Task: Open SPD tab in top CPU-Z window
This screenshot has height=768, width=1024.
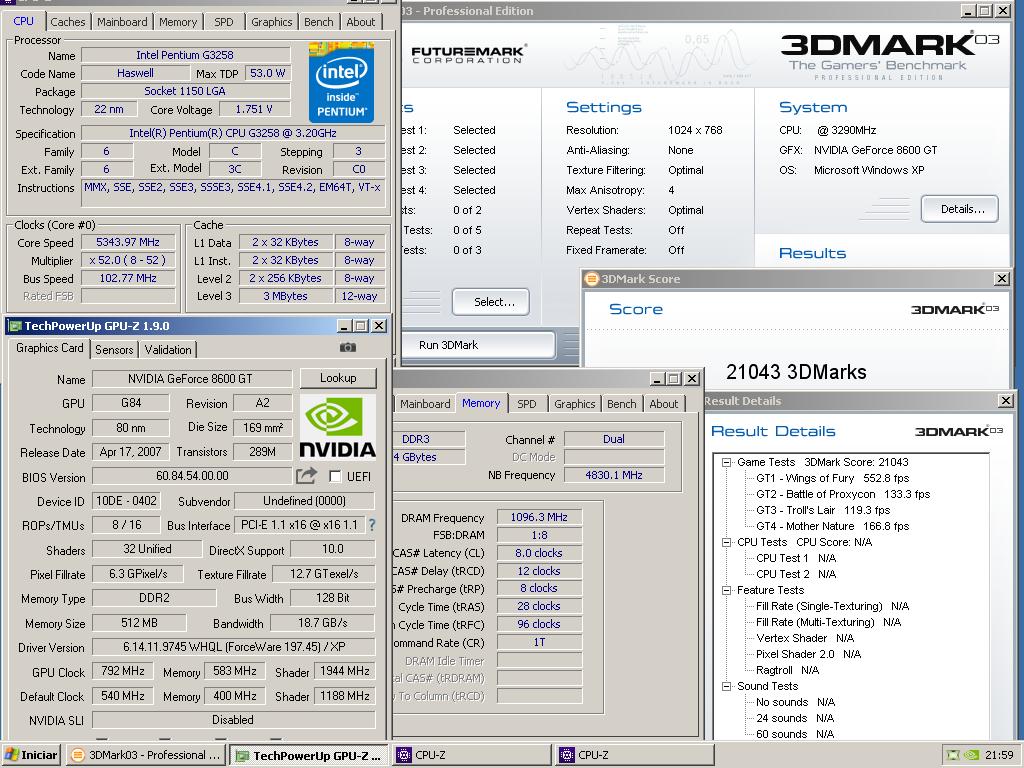Action: (x=223, y=22)
